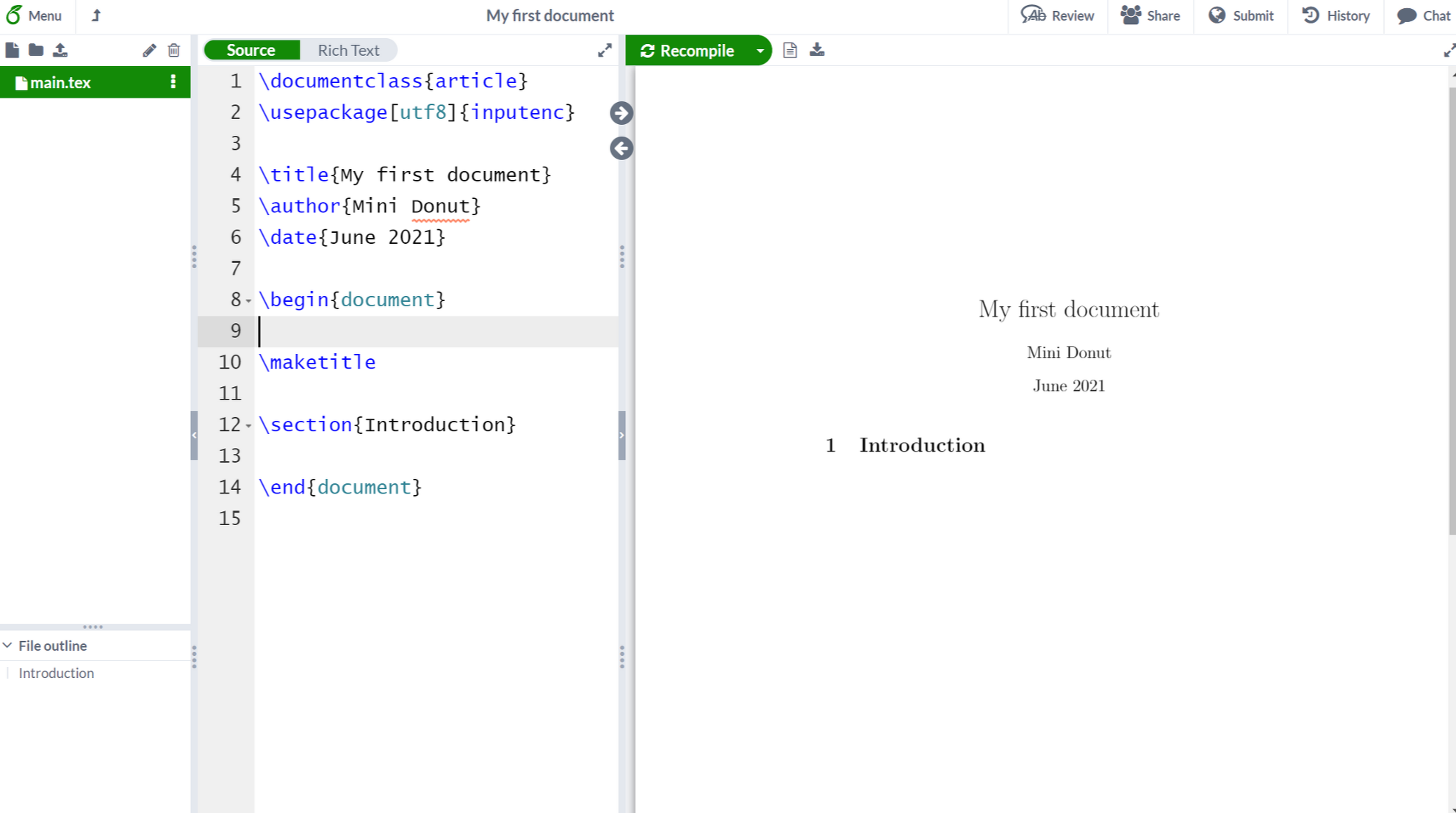Click the Recompile button
The image size is (1456, 813).
click(x=688, y=51)
